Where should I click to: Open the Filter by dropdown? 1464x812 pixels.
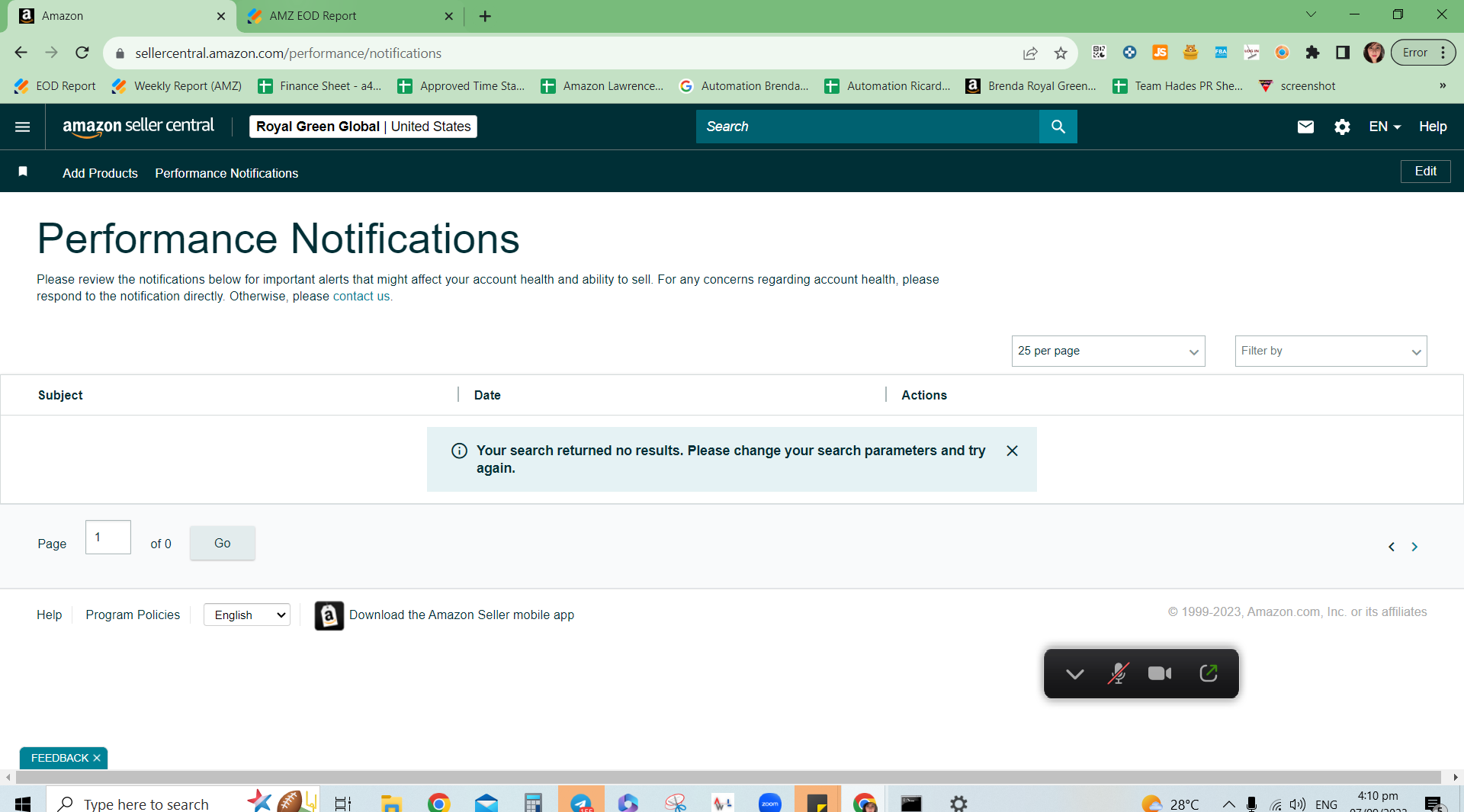point(1331,351)
